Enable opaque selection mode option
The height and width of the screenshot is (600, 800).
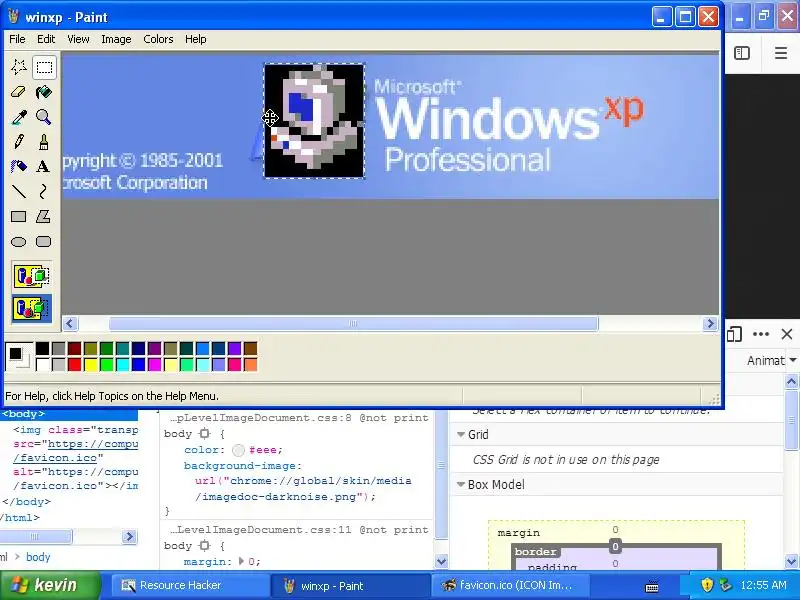point(32,276)
